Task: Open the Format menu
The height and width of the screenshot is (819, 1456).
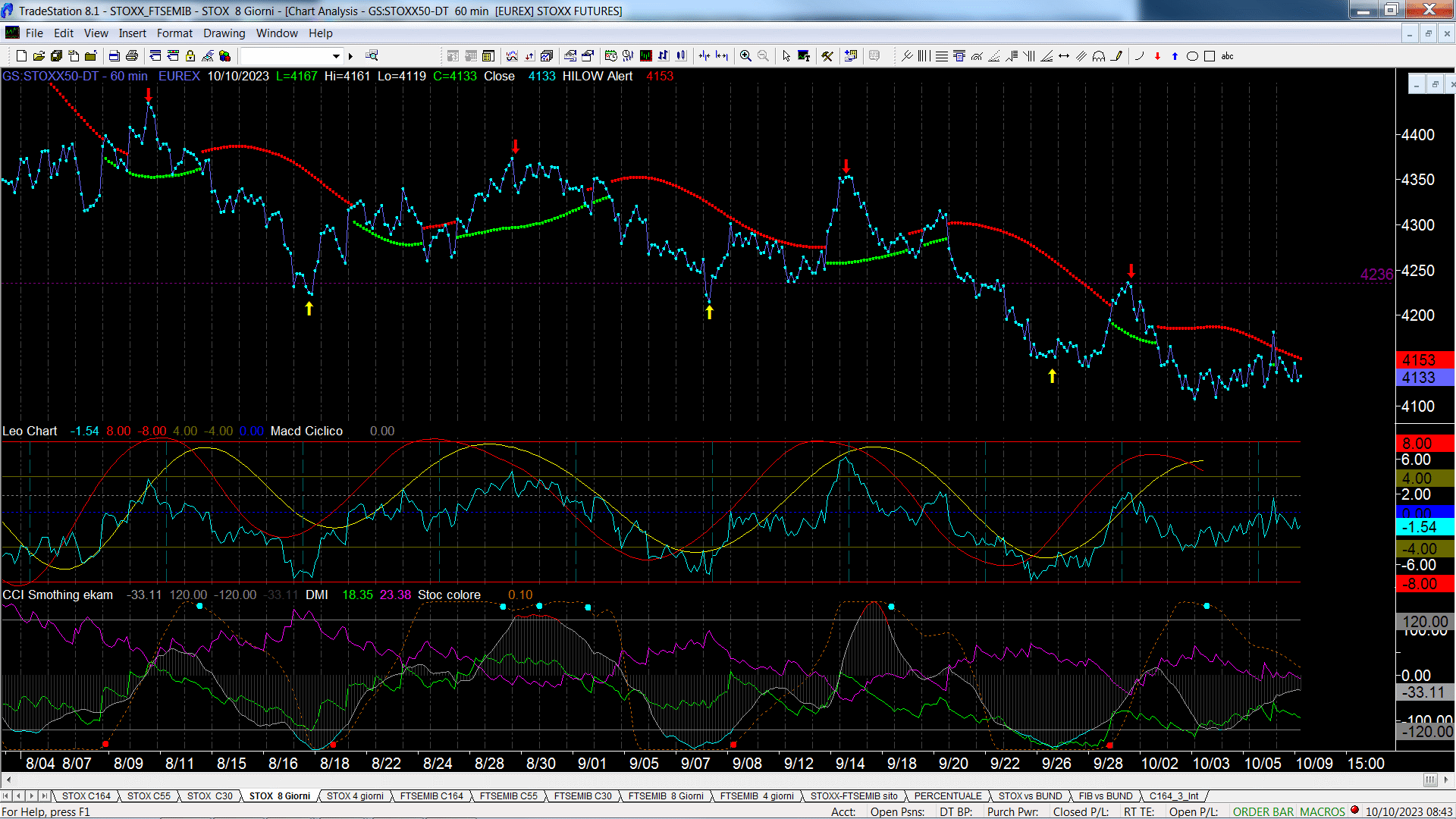Action: (174, 33)
